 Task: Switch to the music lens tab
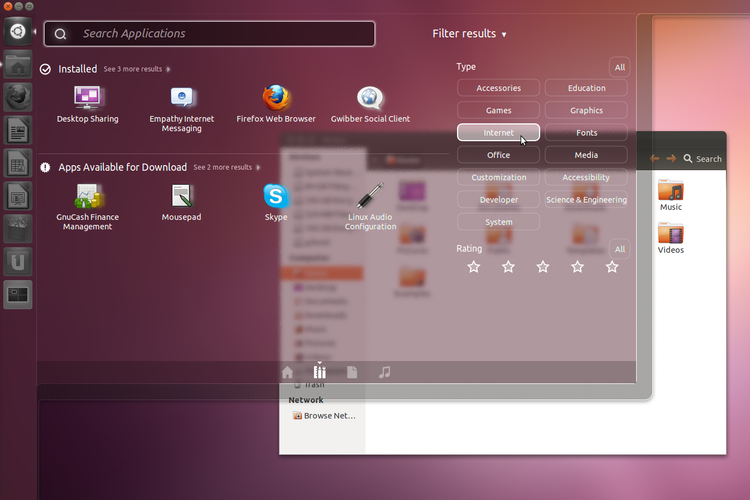point(385,372)
